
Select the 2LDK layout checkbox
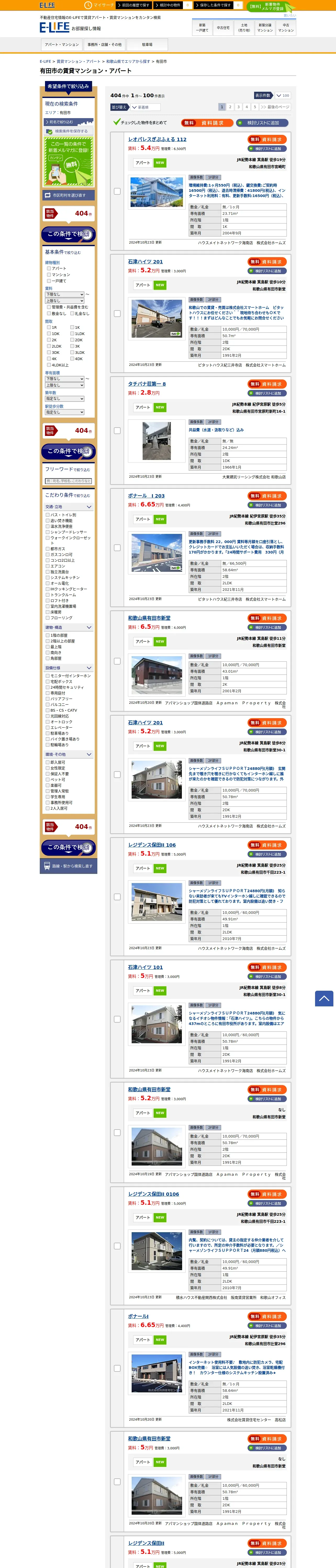pos(49,346)
